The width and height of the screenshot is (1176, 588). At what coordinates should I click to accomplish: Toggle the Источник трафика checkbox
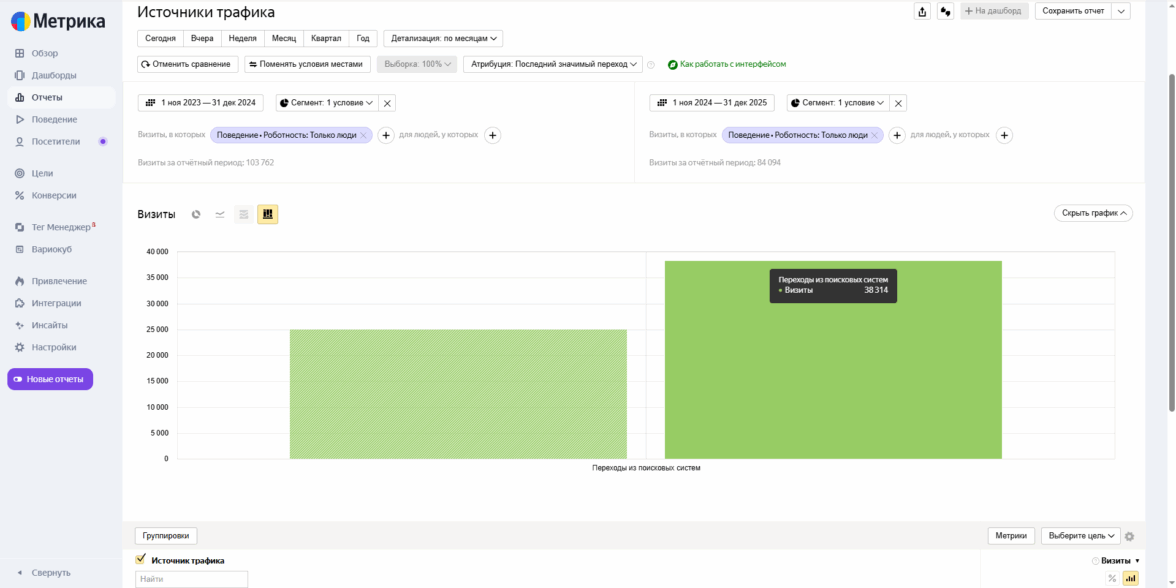(141, 560)
